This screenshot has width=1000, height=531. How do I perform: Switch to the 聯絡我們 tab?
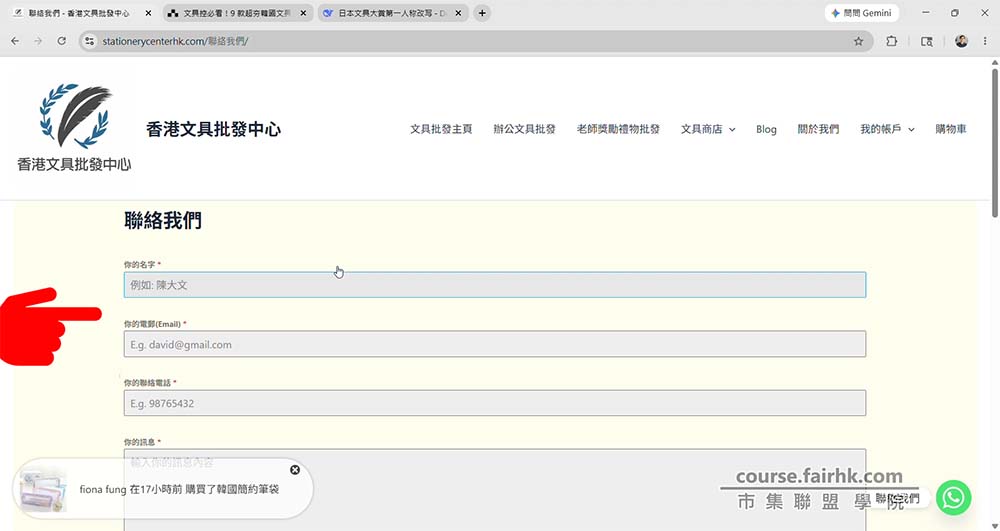click(x=83, y=13)
